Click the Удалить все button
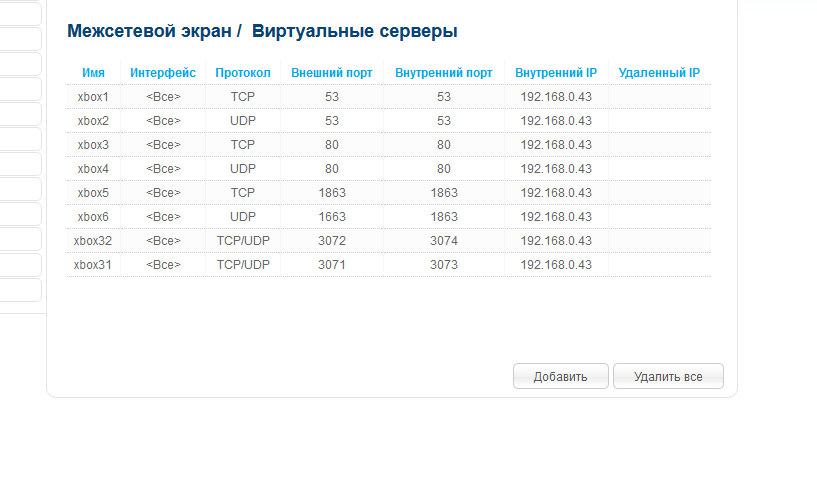This screenshot has height=481, width=817. pyautogui.click(x=668, y=376)
